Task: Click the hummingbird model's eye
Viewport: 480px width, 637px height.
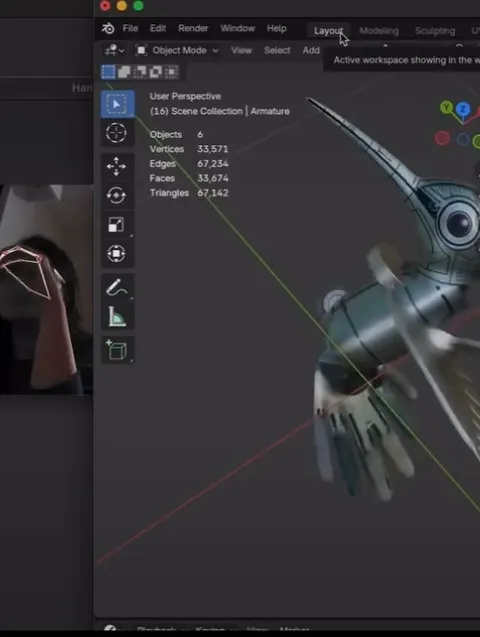Action: coord(459,223)
